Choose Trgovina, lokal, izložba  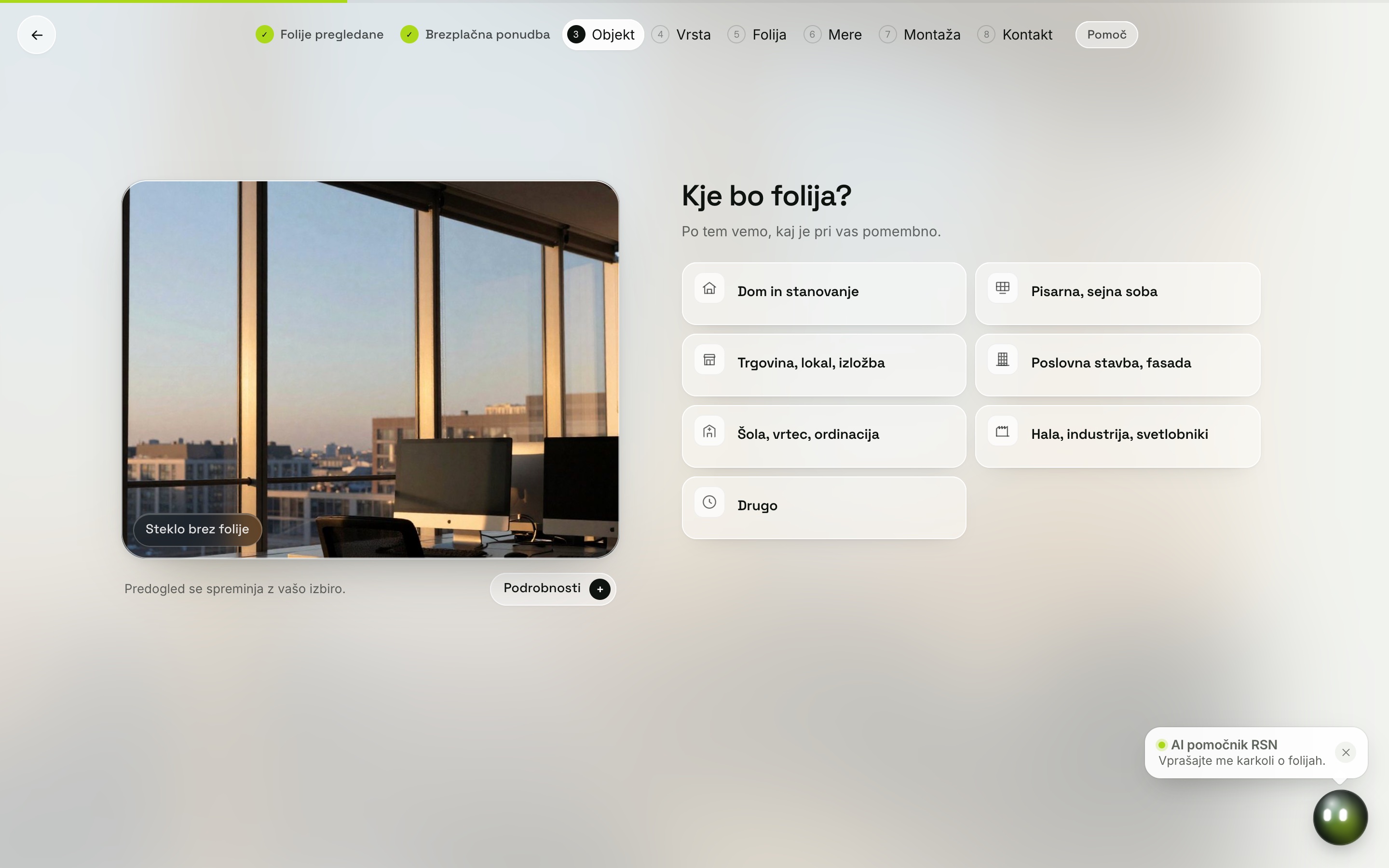[x=824, y=365]
